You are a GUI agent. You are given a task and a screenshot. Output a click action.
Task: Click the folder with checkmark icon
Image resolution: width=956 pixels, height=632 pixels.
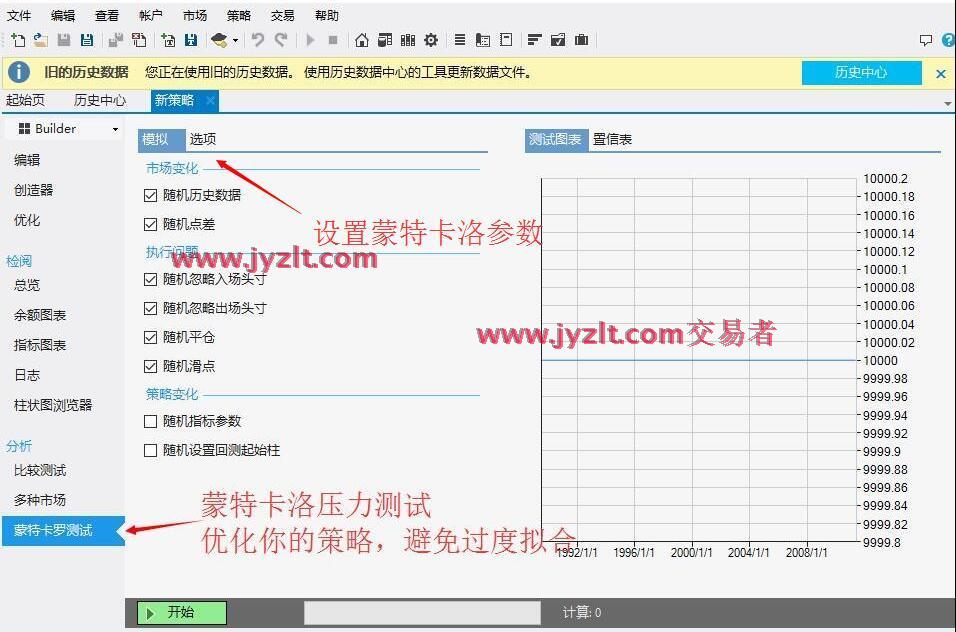pos(558,40)
